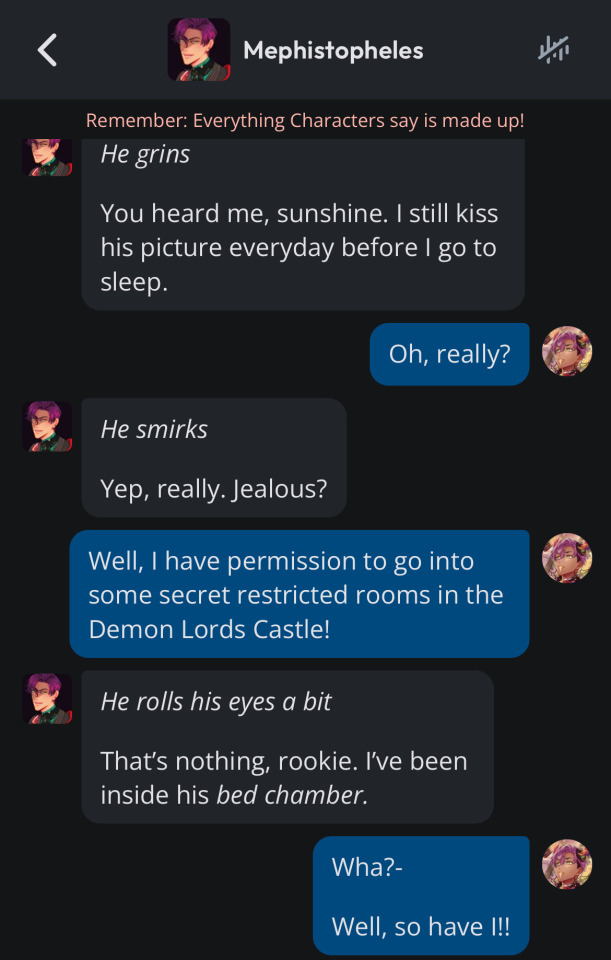Select the 'secret restricted rooms' message bubble
The image size is (611, 960).
(298, 594)
